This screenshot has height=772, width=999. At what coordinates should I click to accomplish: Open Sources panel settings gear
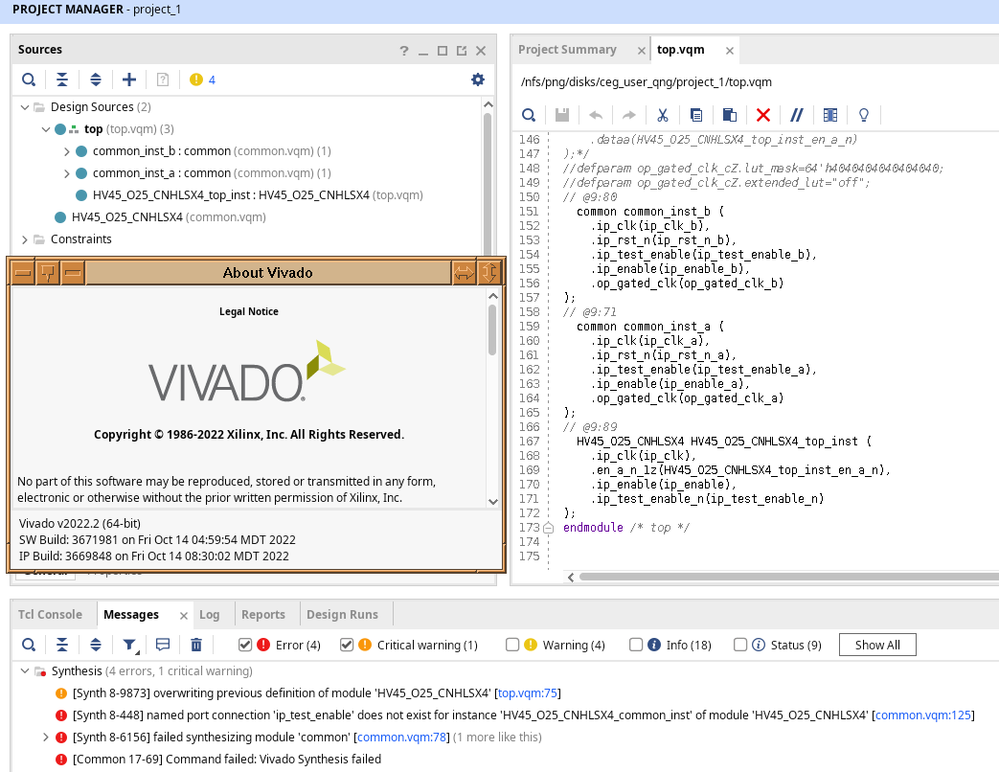click(477, 80)
